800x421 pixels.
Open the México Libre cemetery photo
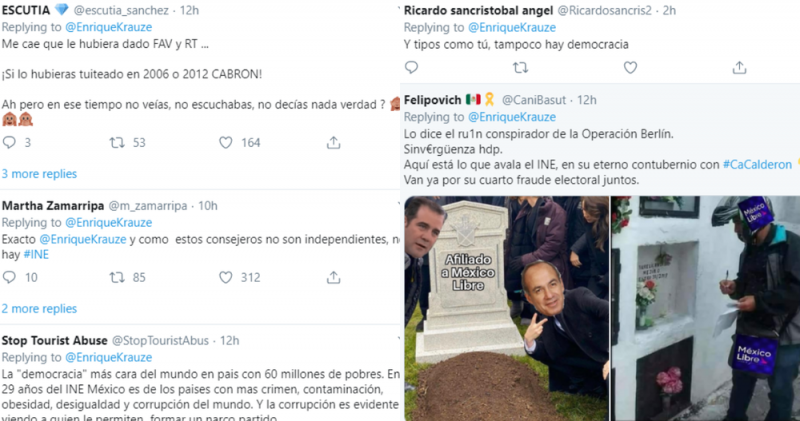[706, 308]
